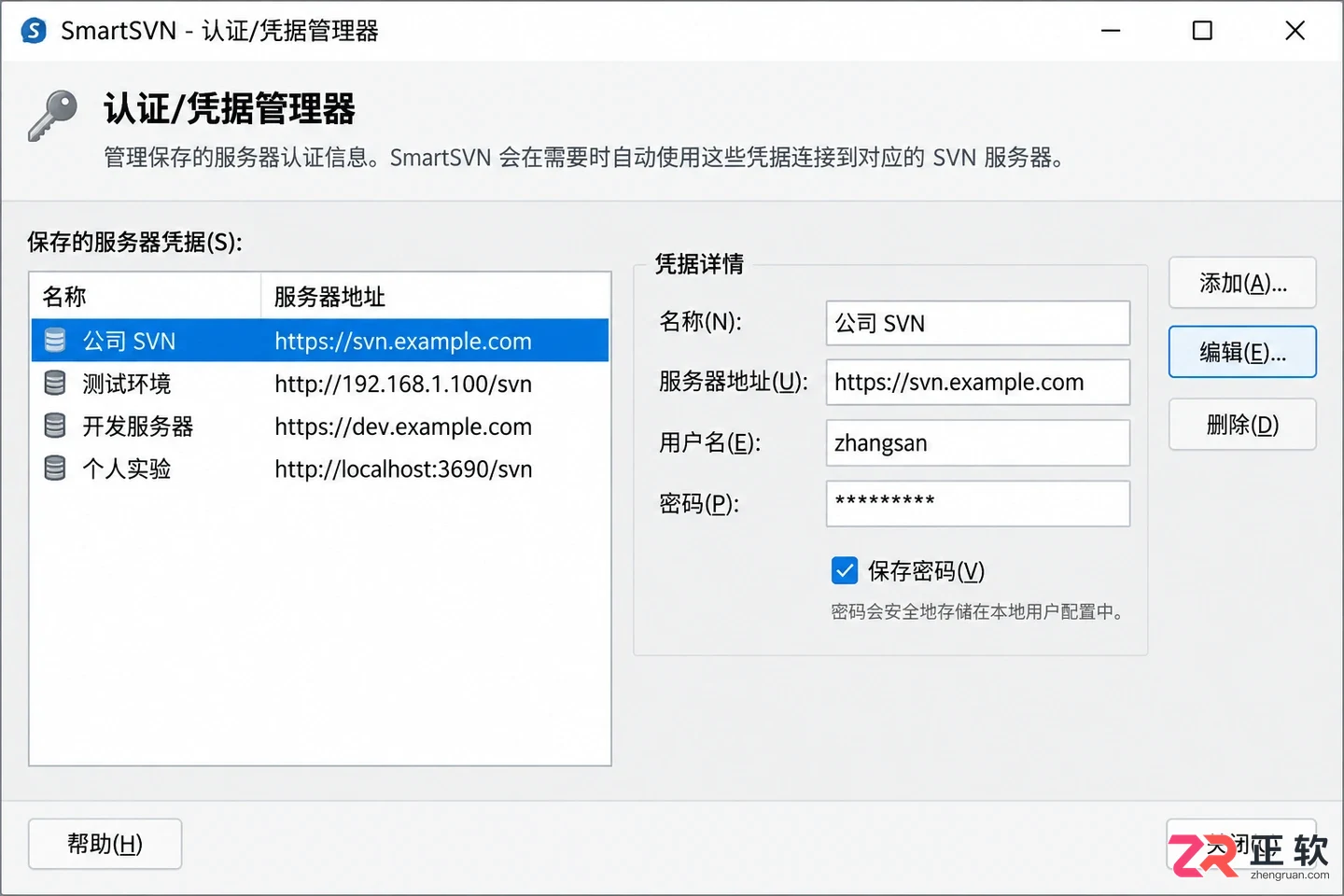
Task: Click the 名称 column header
Action: tap(146, 297)
